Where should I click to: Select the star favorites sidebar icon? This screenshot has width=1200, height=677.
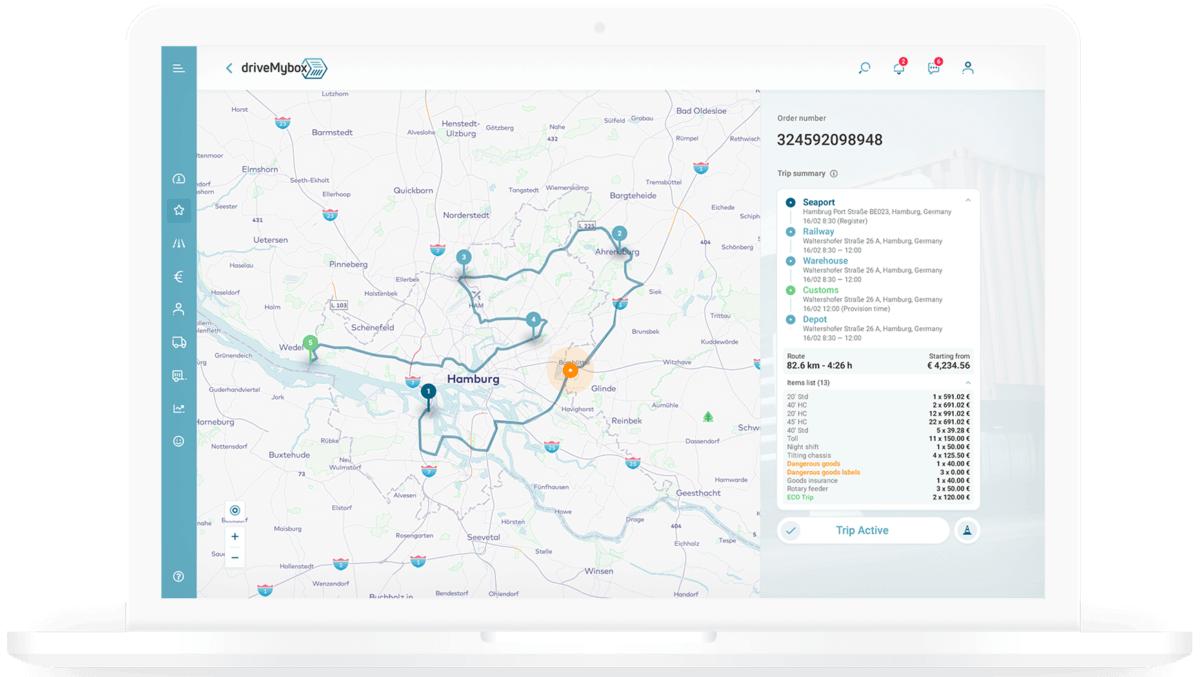tap(179, 210)
